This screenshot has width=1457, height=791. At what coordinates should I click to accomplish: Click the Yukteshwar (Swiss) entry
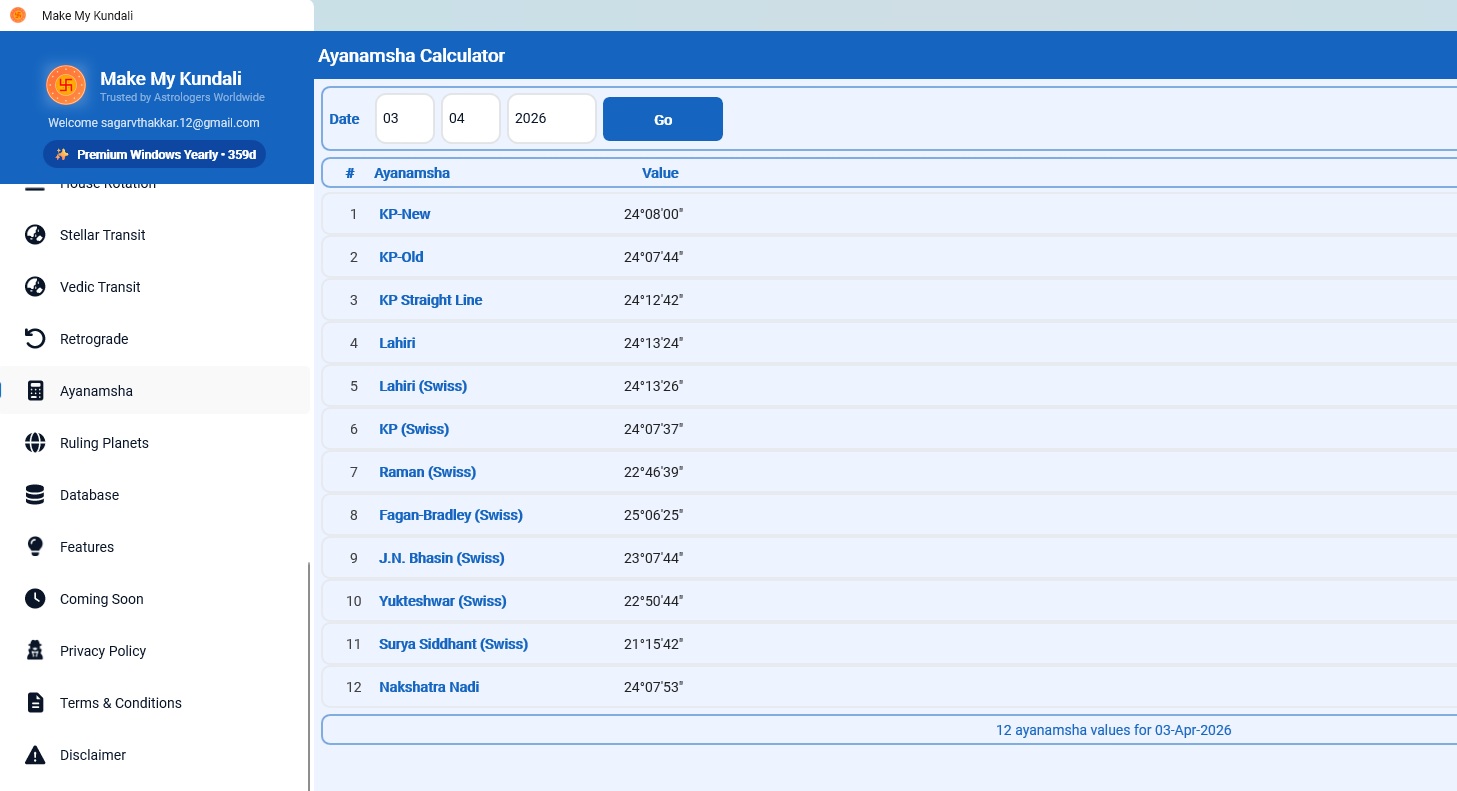pos(443,601)
